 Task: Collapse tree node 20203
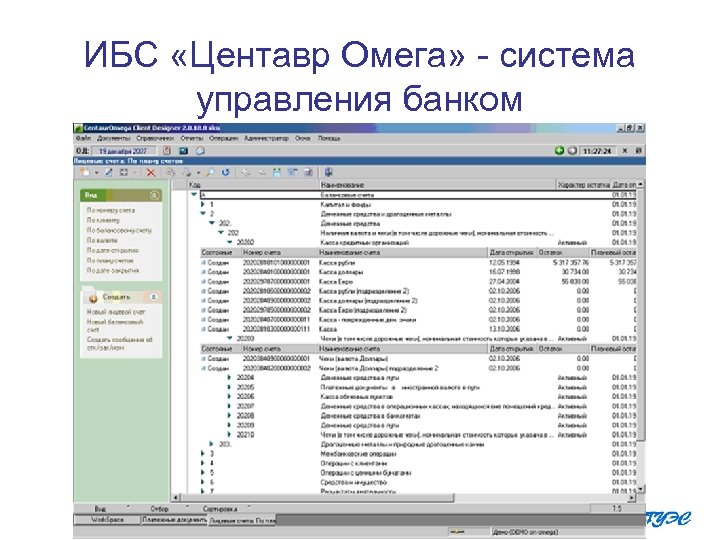click(x=230, y=338)
